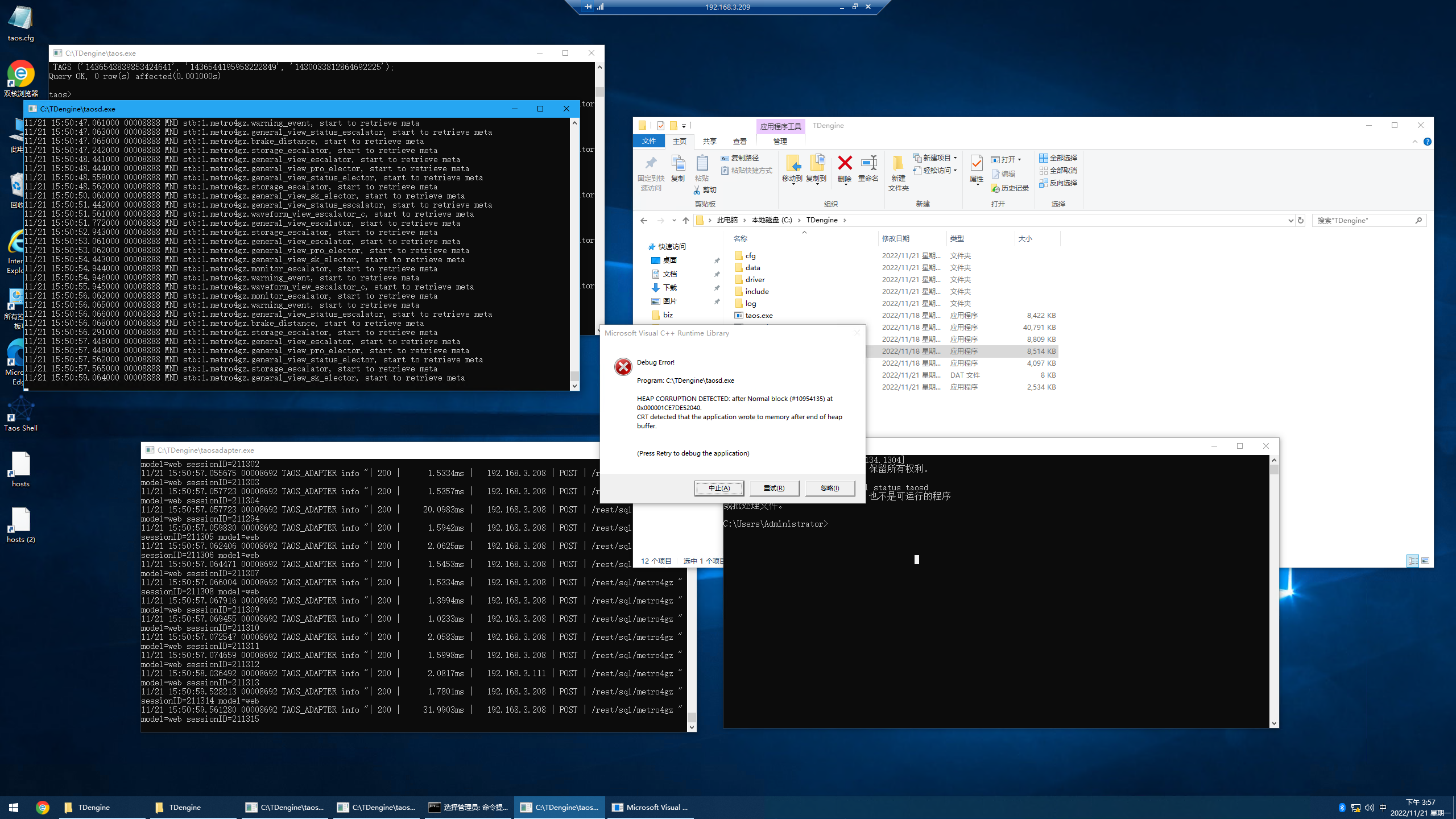
Task: Click the Cut scissors icon
Action: (x=697, y=190)
